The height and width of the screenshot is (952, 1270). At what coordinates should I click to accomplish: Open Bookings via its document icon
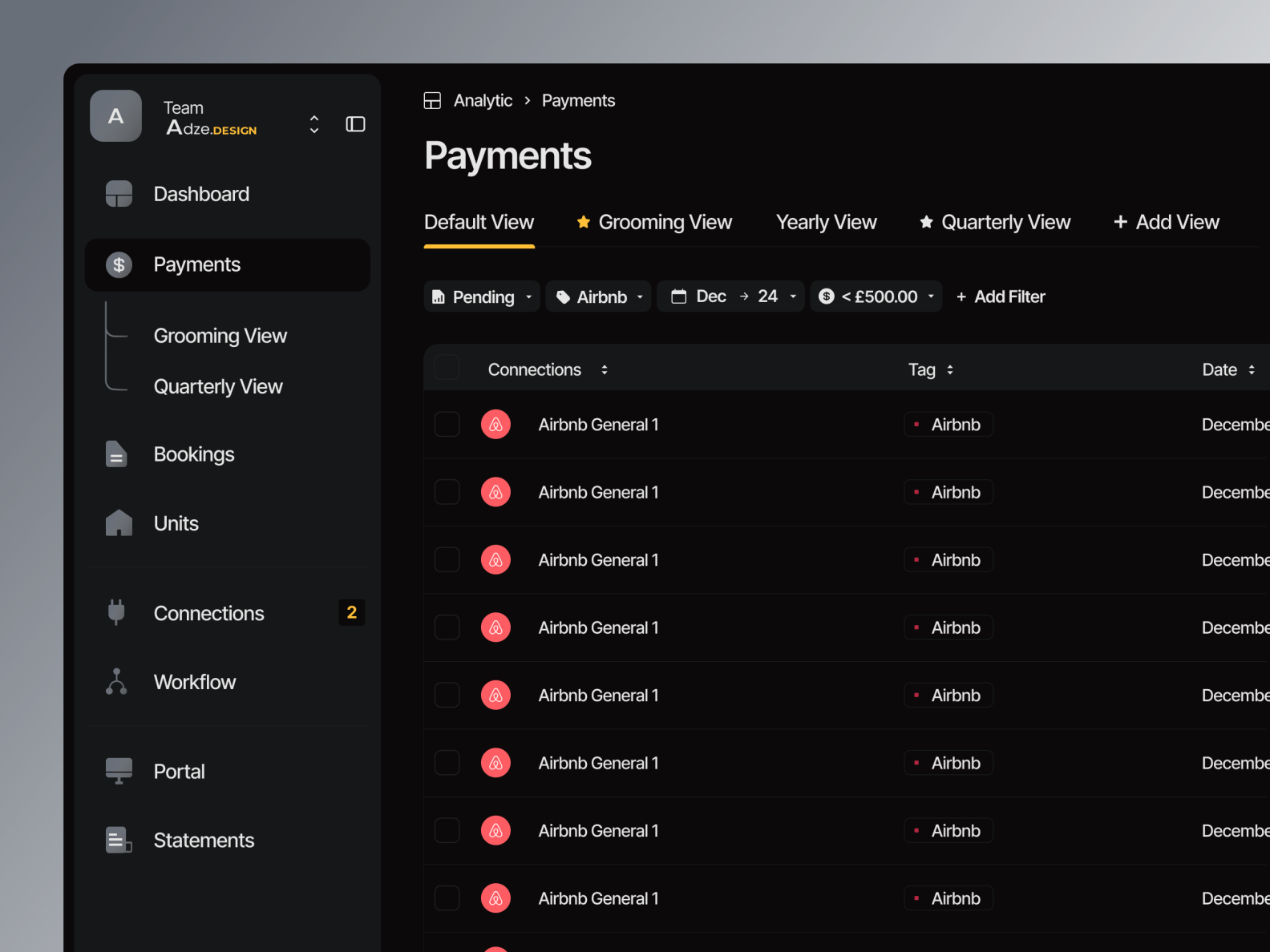tap(117, 454)
